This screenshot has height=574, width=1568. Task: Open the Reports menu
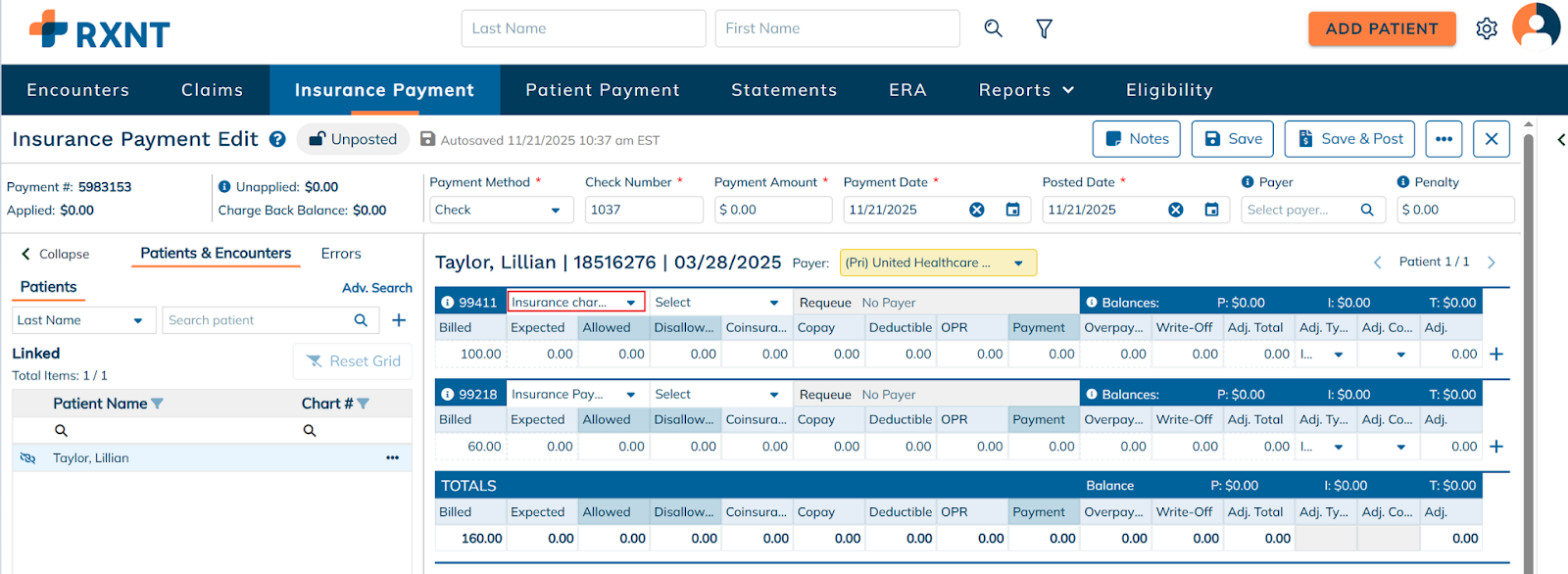(x=1025, y=90)
